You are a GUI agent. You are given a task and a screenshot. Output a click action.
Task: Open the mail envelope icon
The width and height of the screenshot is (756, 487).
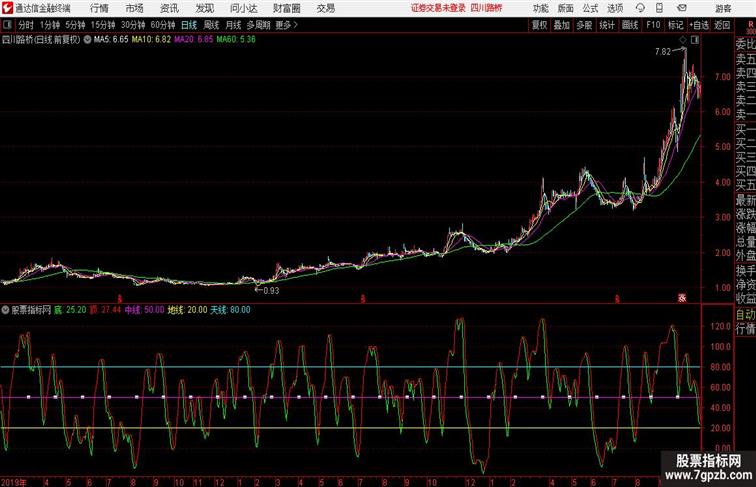point(682,8)
